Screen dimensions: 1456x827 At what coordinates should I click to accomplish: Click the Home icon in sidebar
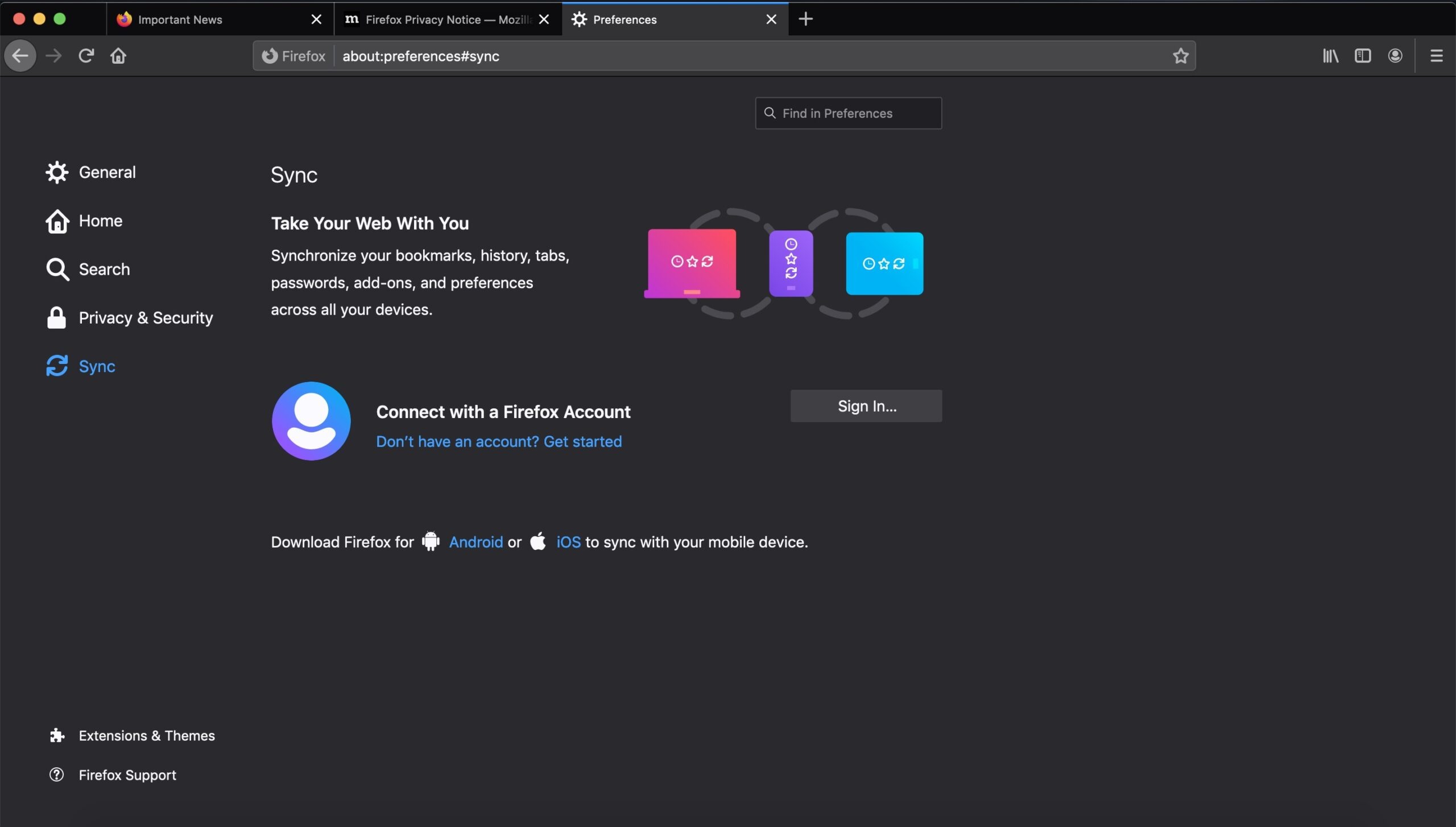tap(56, 221)
